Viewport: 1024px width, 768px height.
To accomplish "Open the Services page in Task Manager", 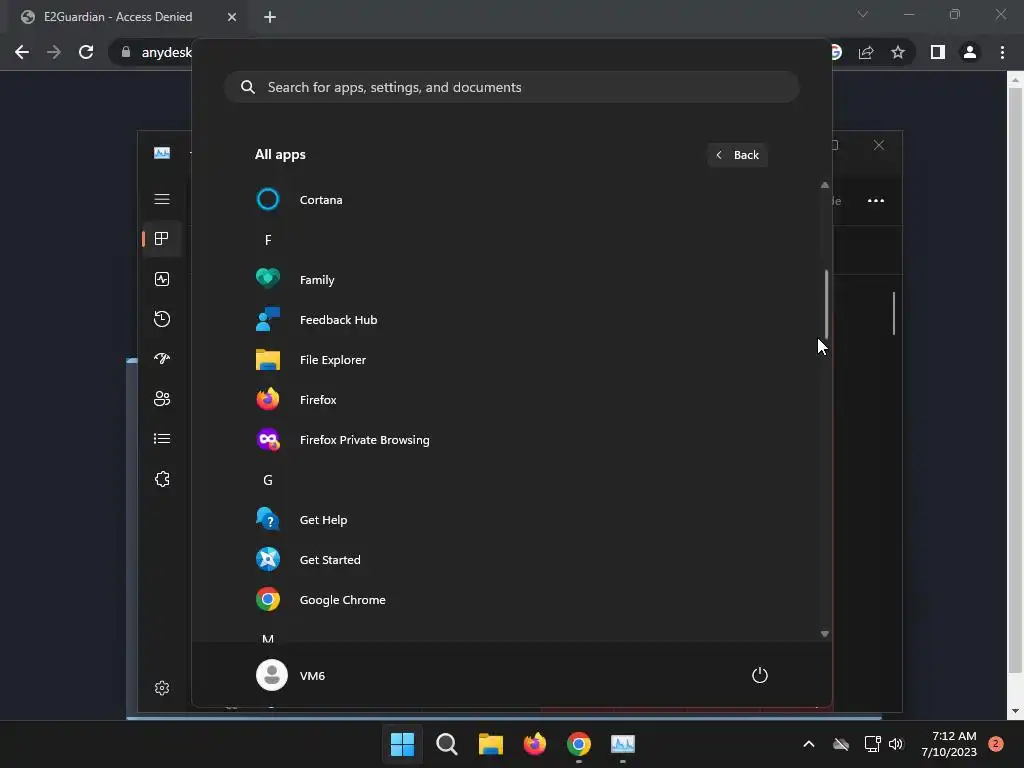I will click(162, 479).
